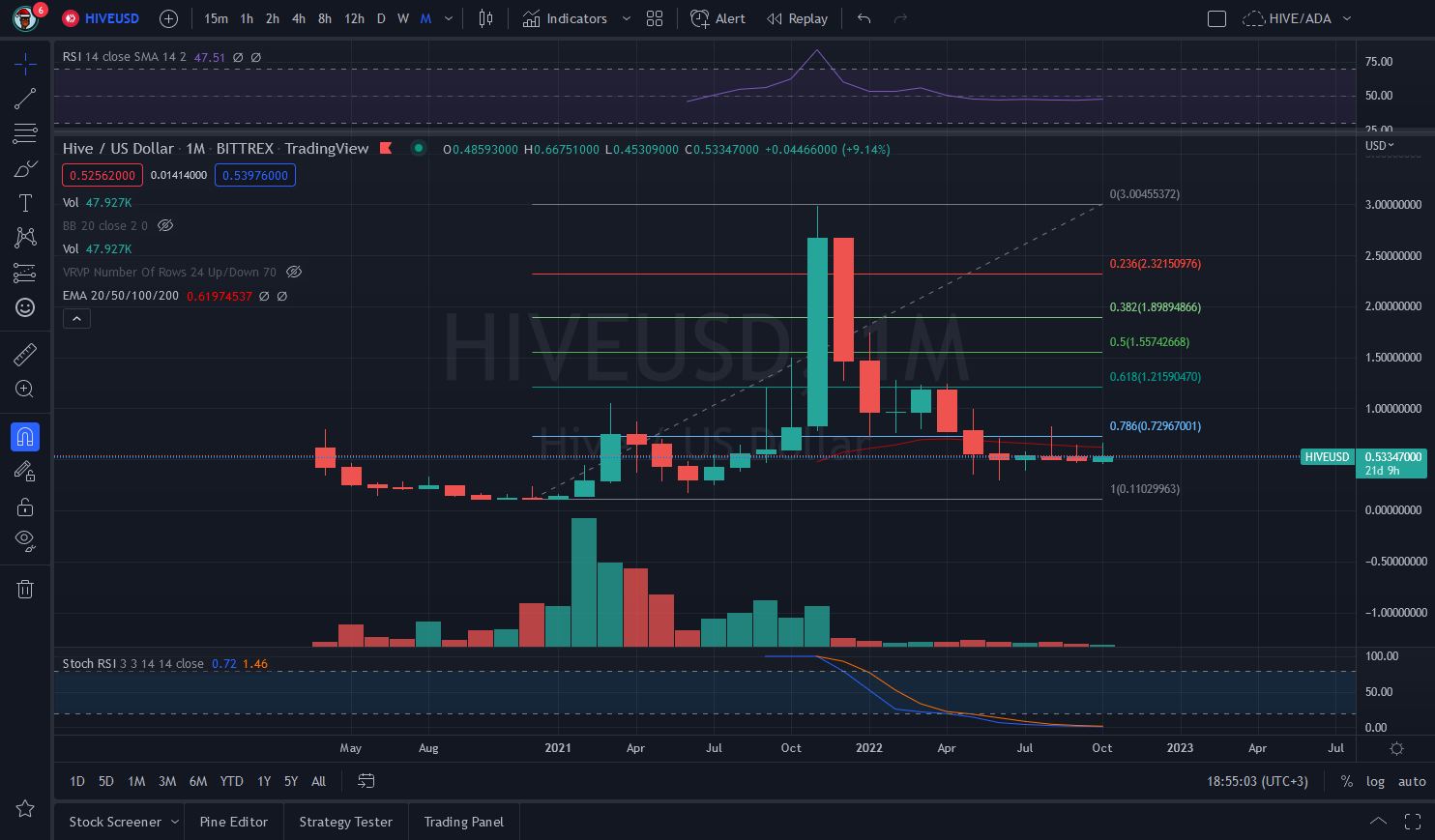Enter fullscreen mode icon
This screenshot has width=1435, height=840.
pyautogui.click(x=1413, y=822)
